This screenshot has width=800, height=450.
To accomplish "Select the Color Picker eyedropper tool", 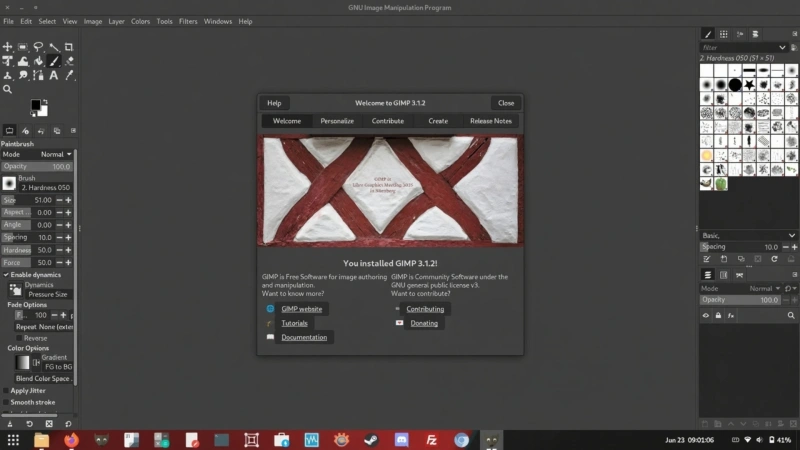I will click(x=69, y=76).
